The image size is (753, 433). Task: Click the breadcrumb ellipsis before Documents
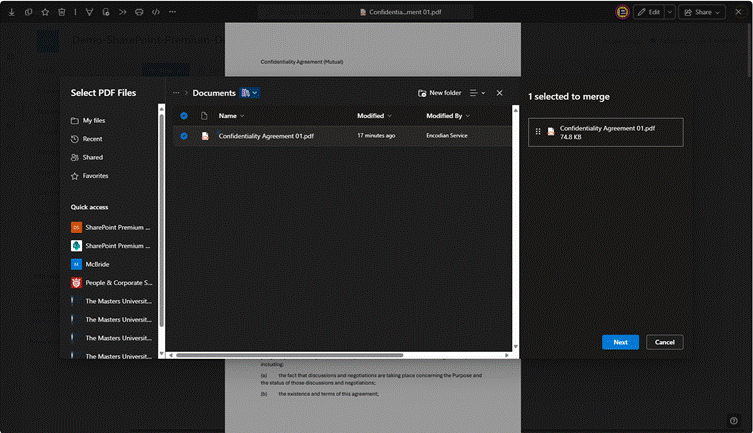point(176,93)
